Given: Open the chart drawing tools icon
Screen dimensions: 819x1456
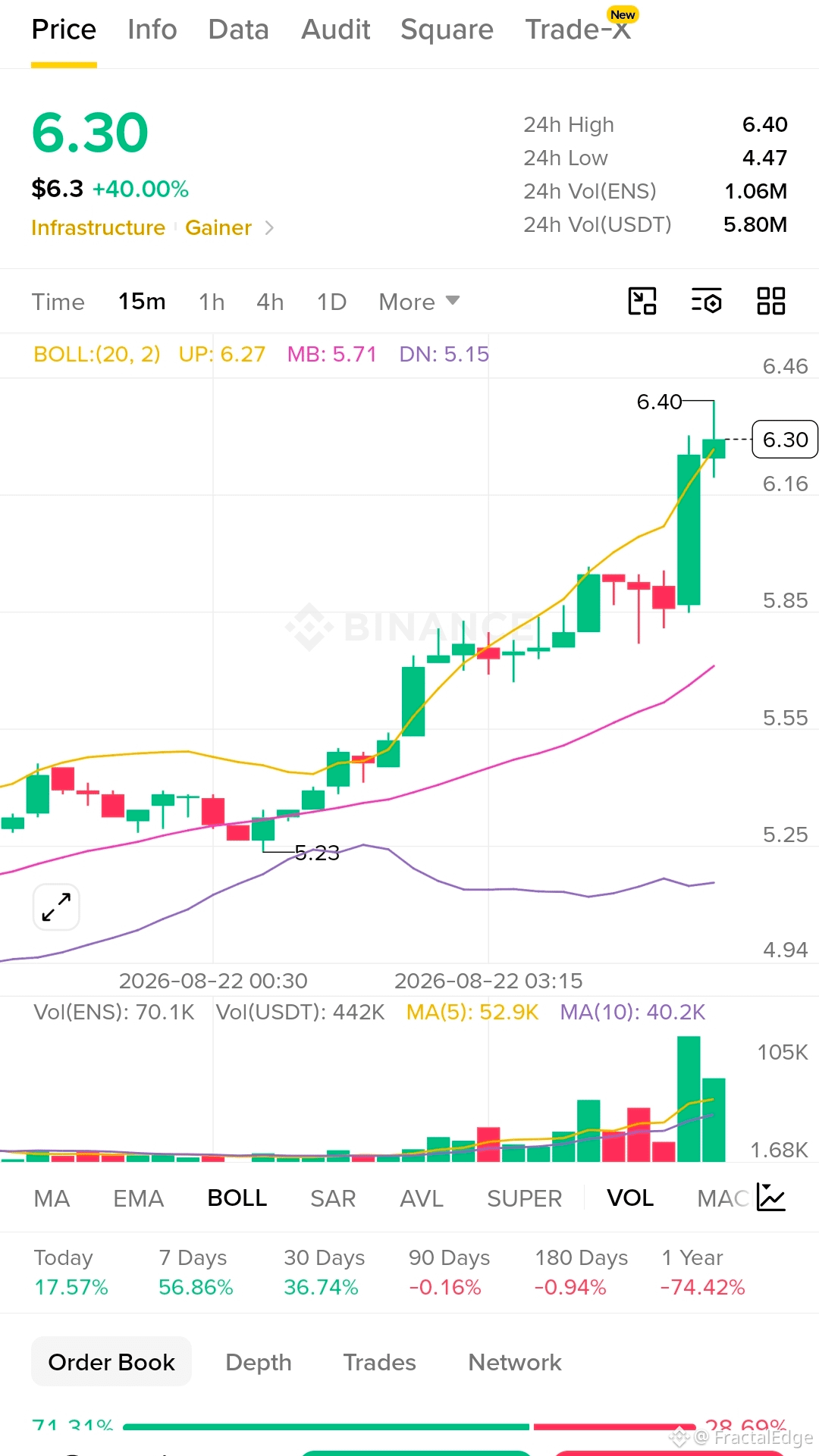Looking at the screenshot, I should click(642, 301).
